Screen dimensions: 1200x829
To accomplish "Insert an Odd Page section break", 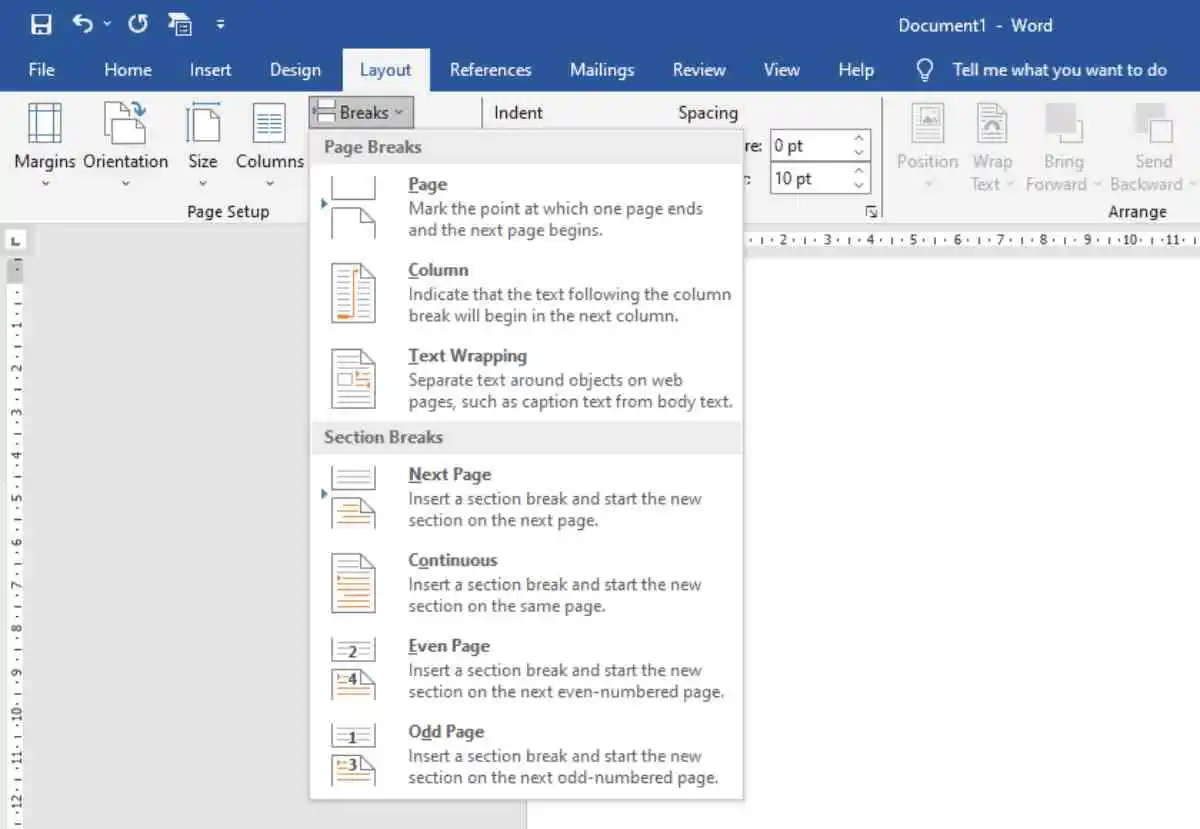I will (526, 755).
